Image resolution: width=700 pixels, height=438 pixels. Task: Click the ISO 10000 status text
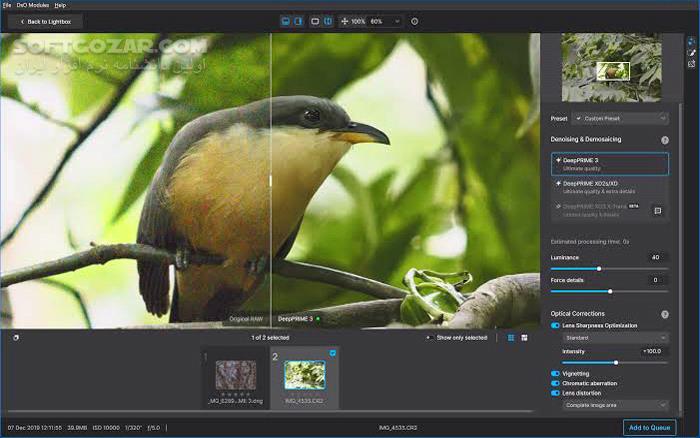click(x=106, y=428)
